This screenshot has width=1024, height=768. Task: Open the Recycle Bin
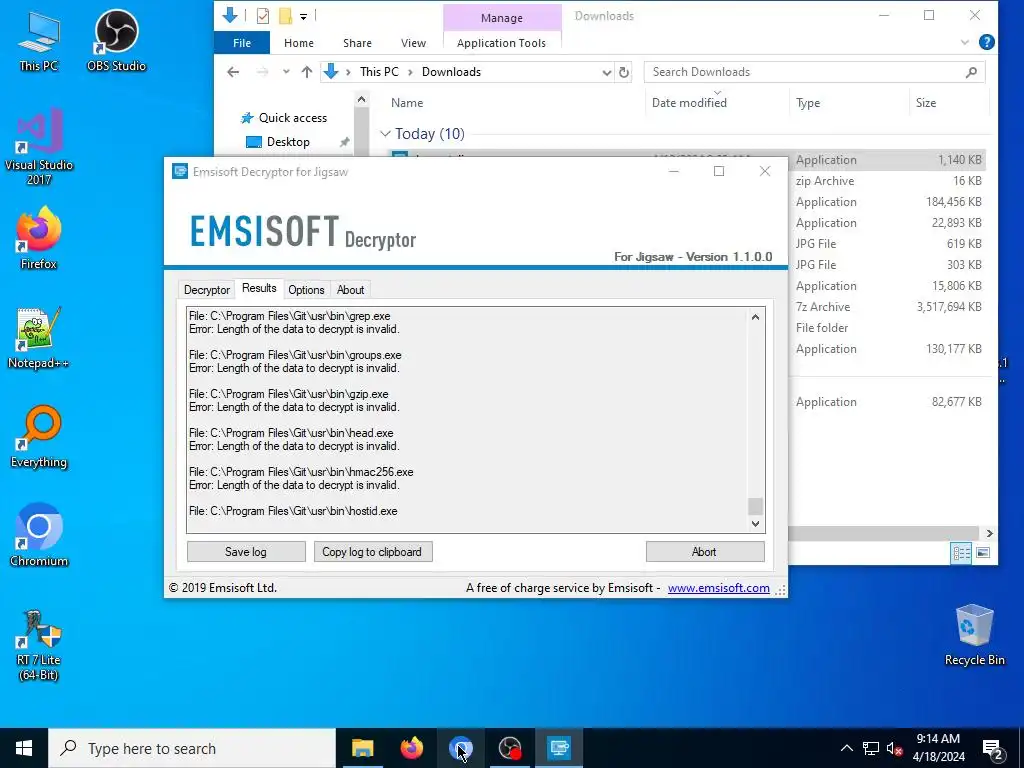[974, 635]
